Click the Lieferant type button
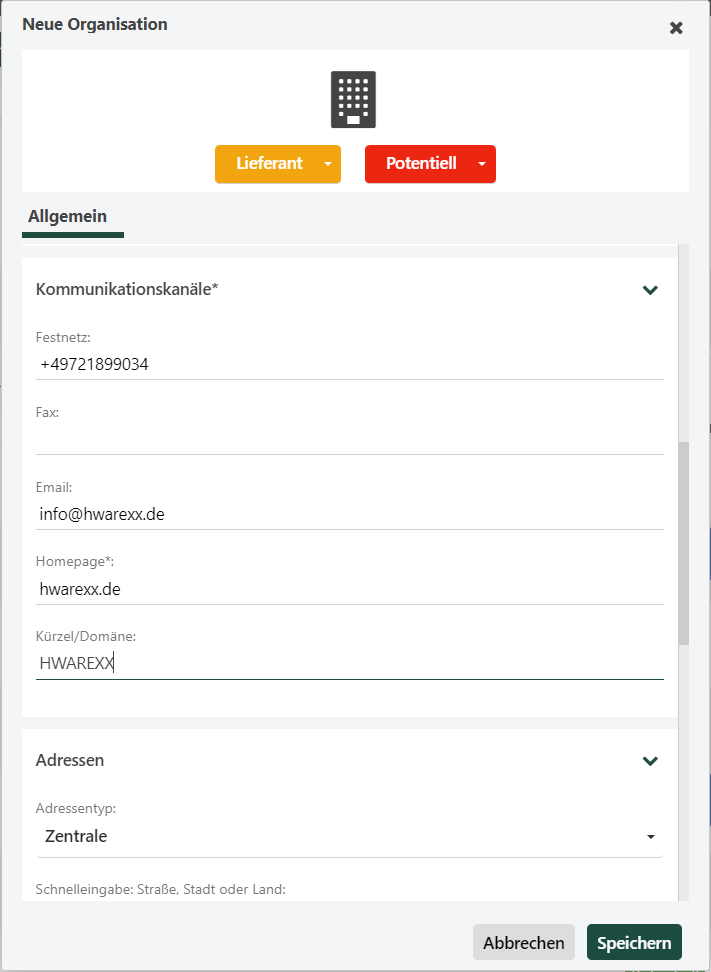This screenshot has width=711, height=972. (268, 164)
